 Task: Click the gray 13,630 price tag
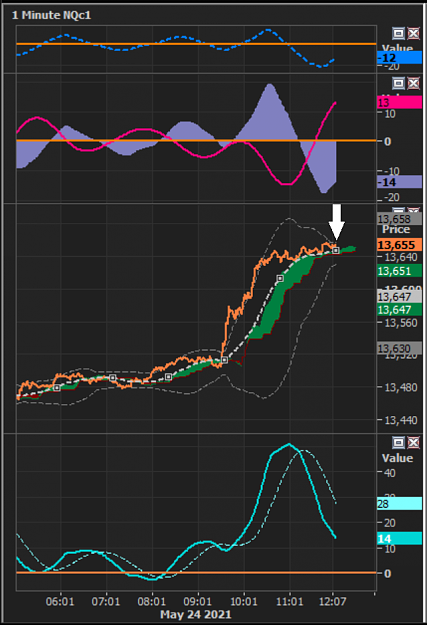(399, 348)
